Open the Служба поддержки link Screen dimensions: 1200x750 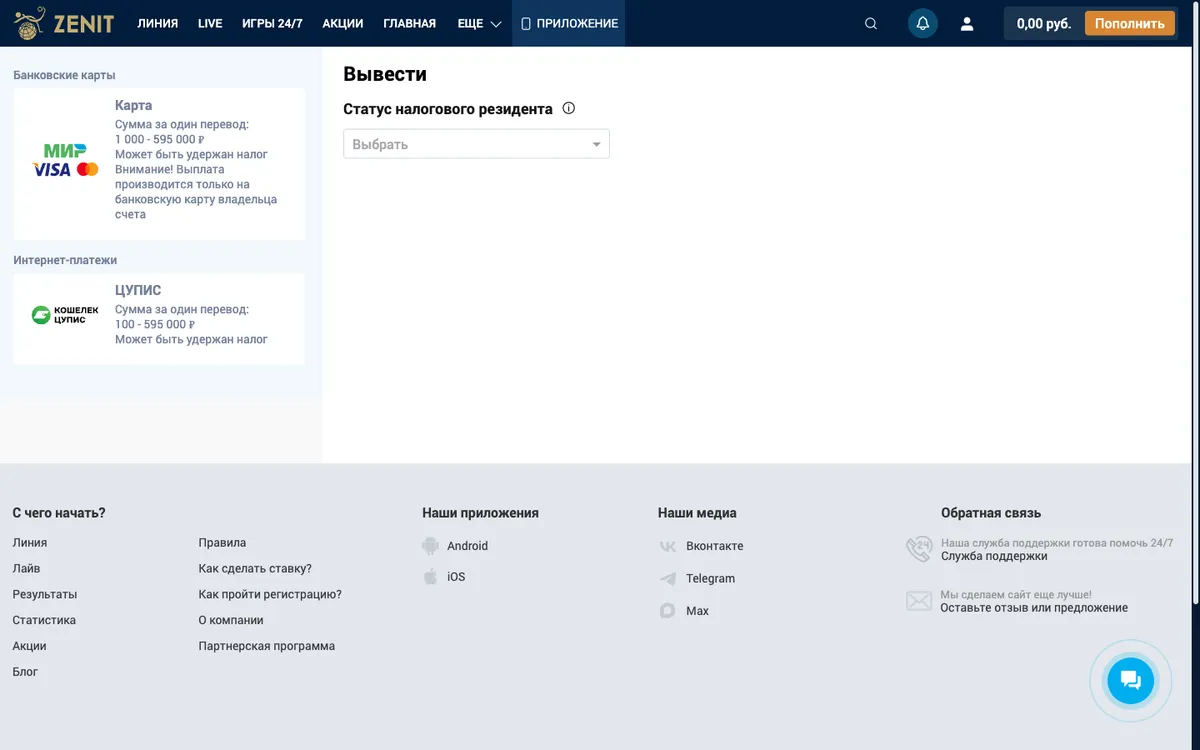[x=994, y=556]
